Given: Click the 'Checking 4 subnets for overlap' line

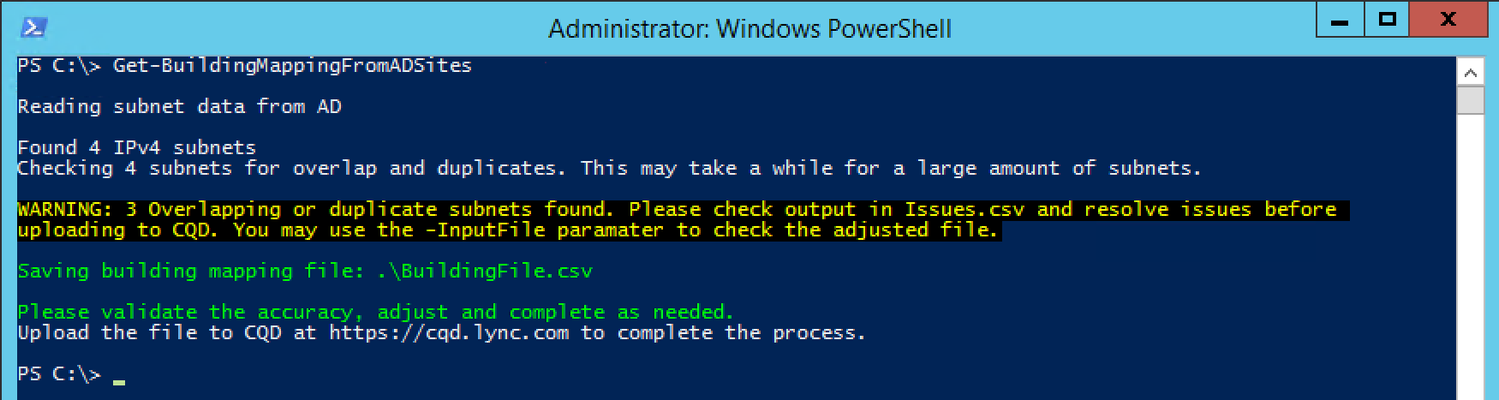Looking at the screenshot, I should pyautogui.click(x=609, y=169).
